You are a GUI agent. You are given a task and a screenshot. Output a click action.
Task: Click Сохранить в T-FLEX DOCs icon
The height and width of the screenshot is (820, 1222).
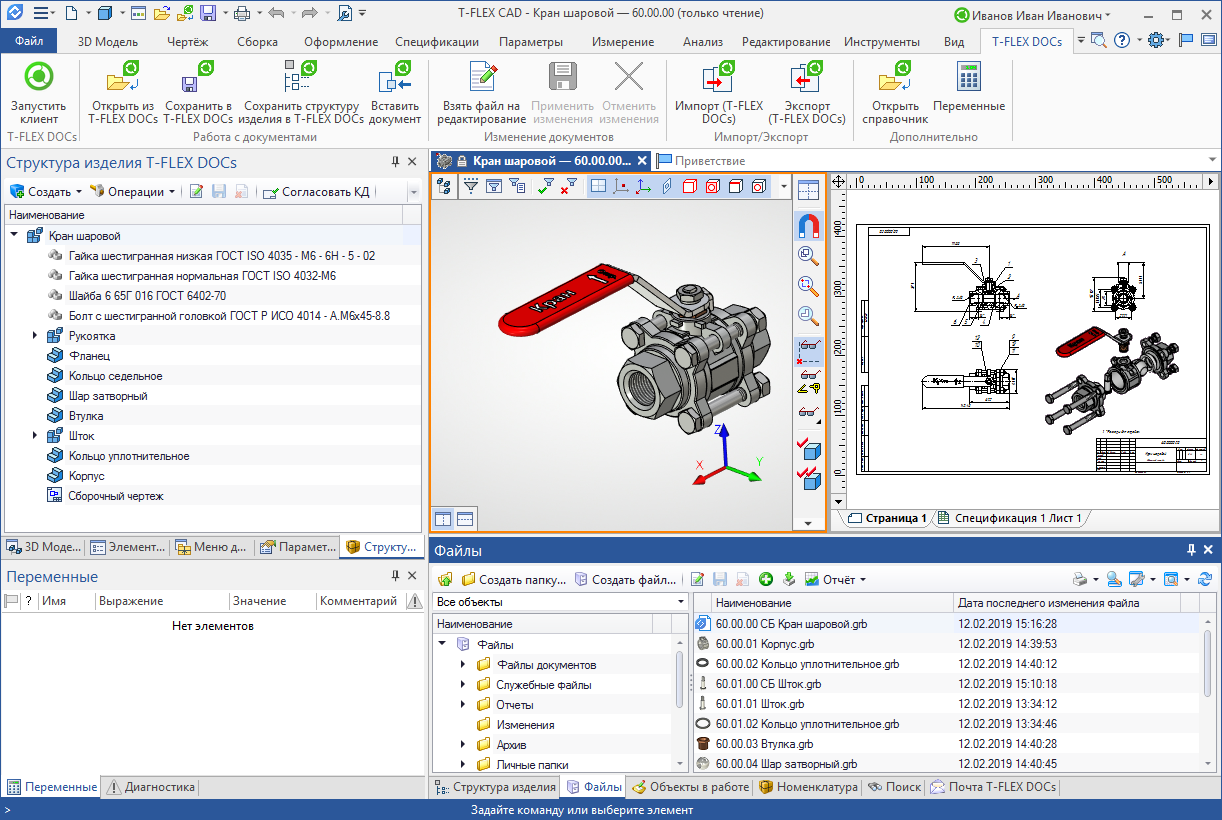click(x=198, y=78)
